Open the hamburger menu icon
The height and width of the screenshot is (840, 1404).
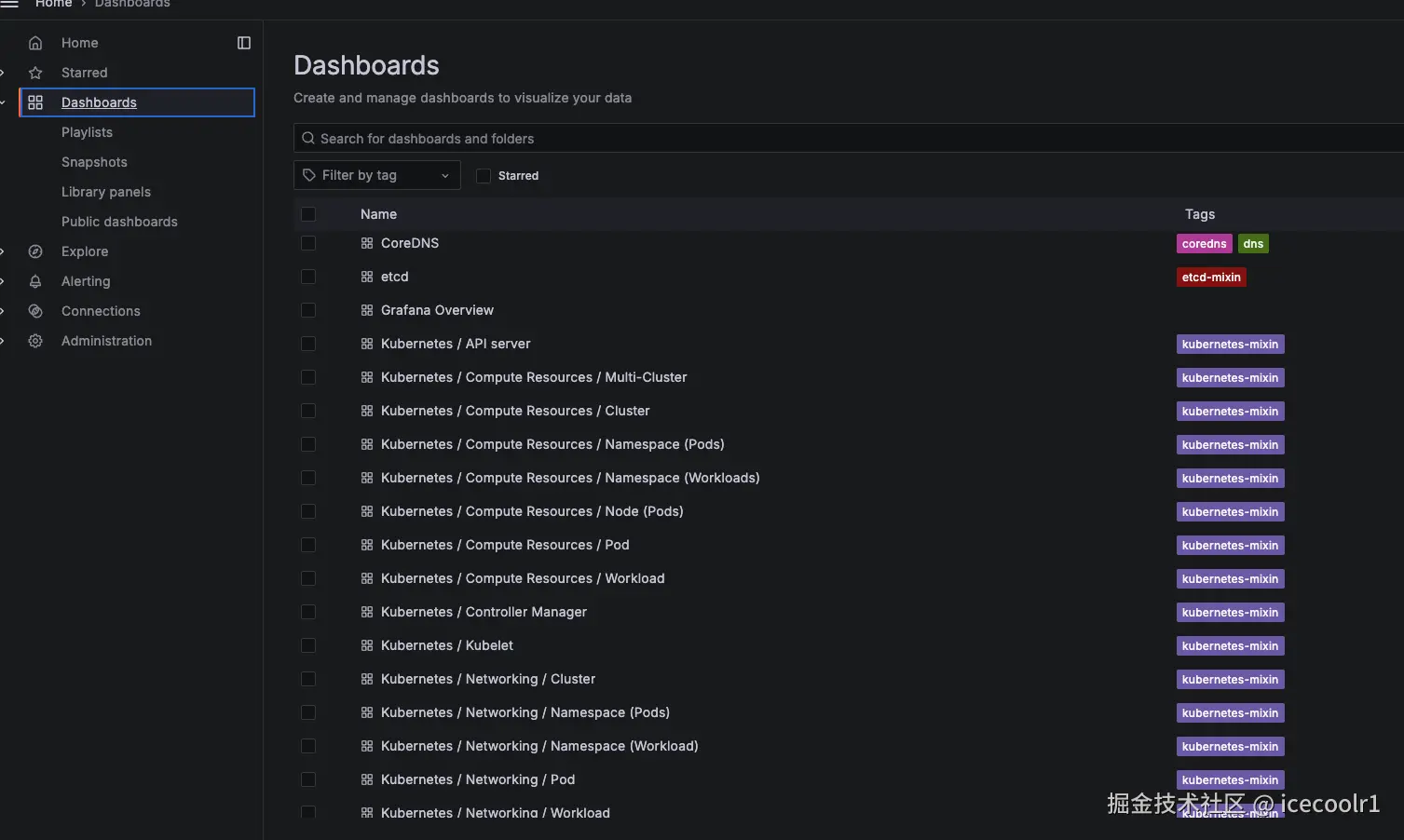[x=9, y=4]
